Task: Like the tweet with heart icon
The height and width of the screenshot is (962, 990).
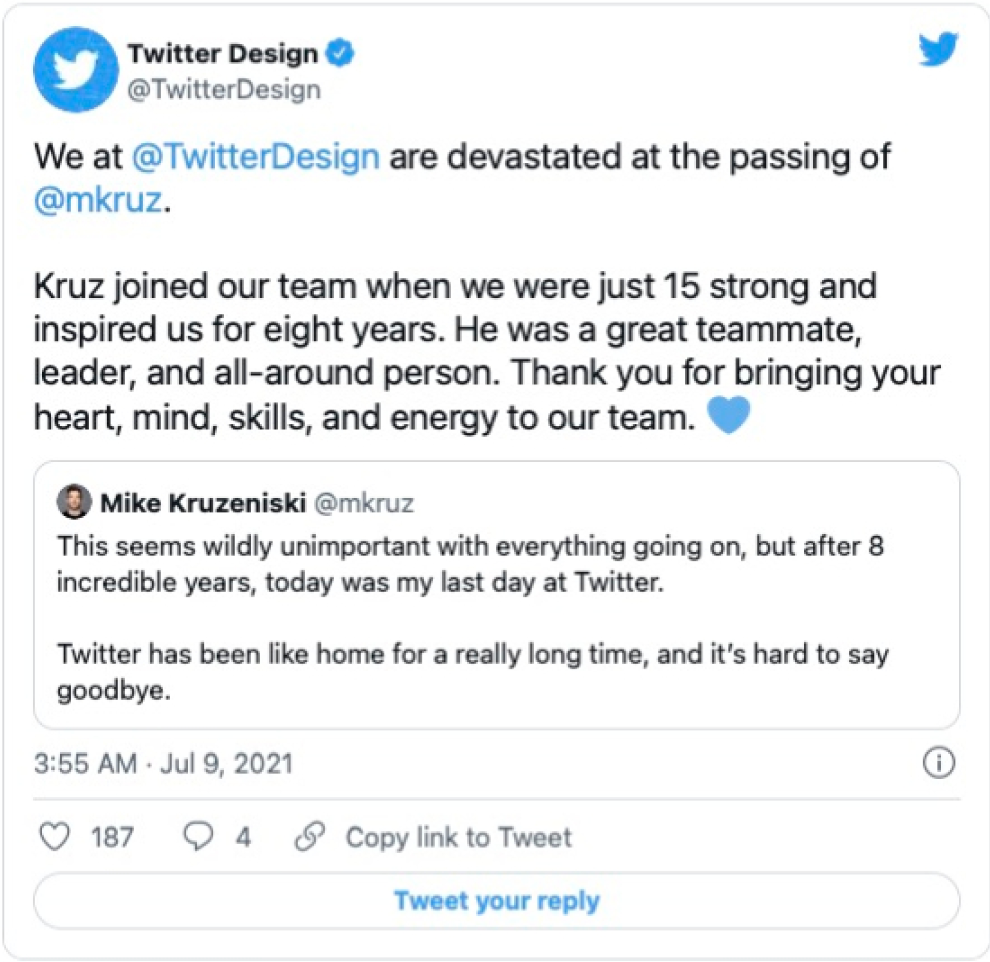Action: 56,837
